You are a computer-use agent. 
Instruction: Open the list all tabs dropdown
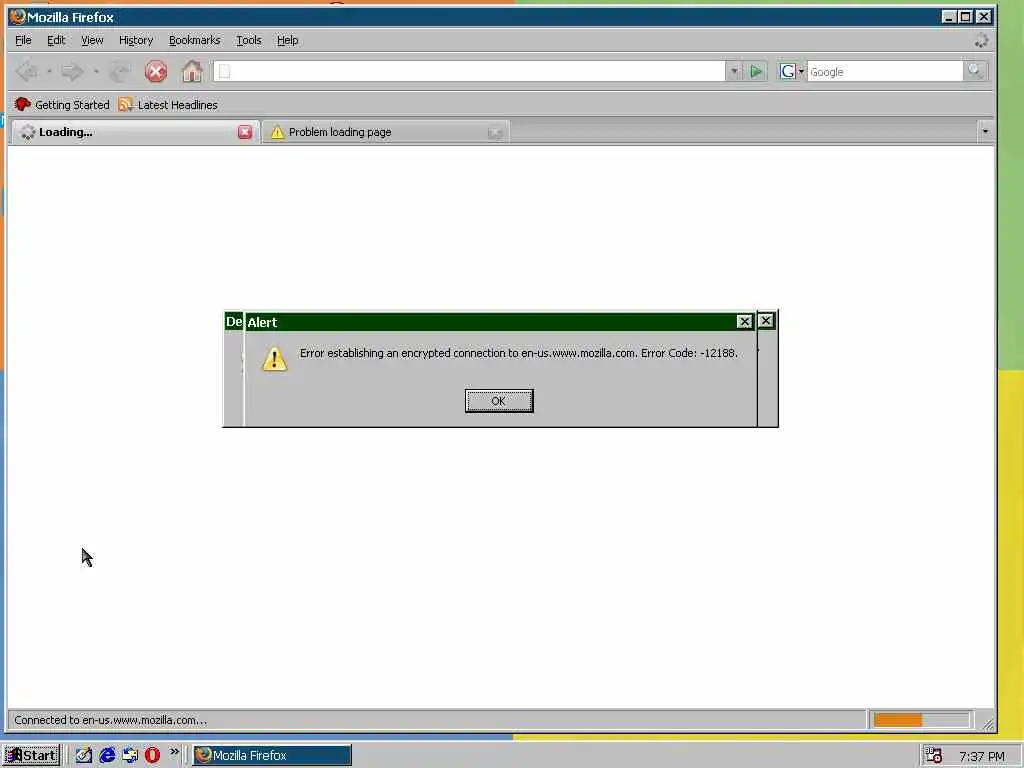(985, 131)
